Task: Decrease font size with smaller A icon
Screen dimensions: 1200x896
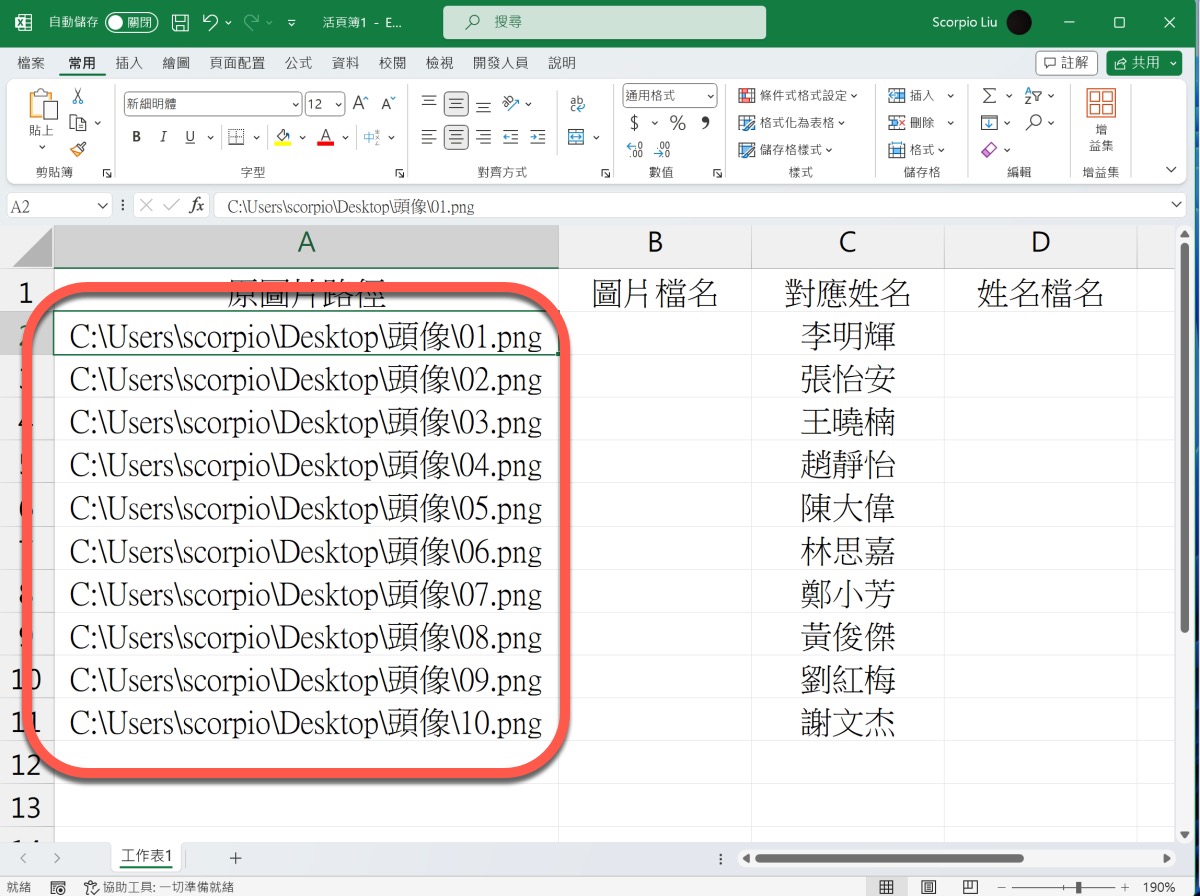Action: 387,103
